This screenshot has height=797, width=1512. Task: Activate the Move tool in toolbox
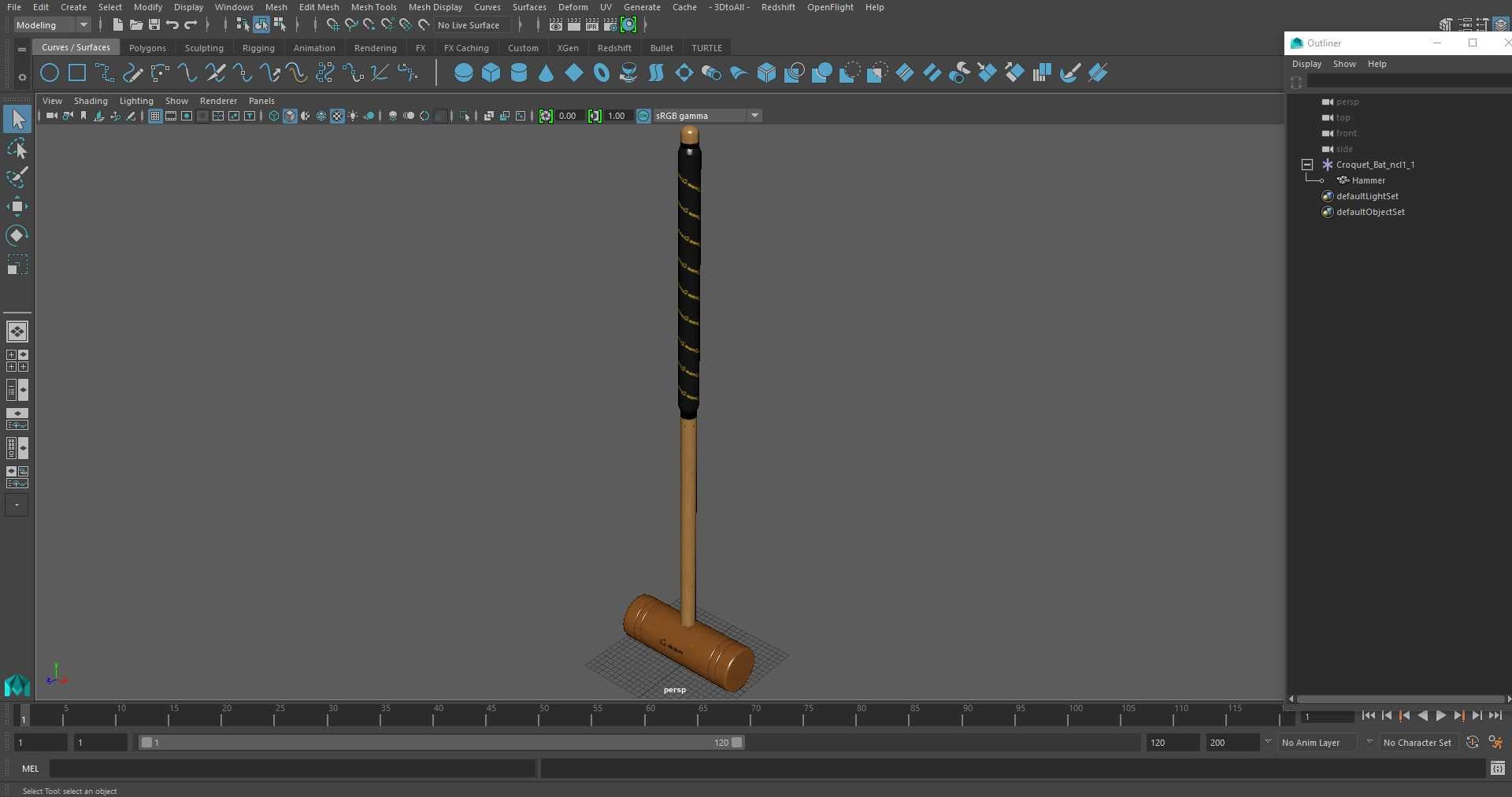tap(17, 206)
